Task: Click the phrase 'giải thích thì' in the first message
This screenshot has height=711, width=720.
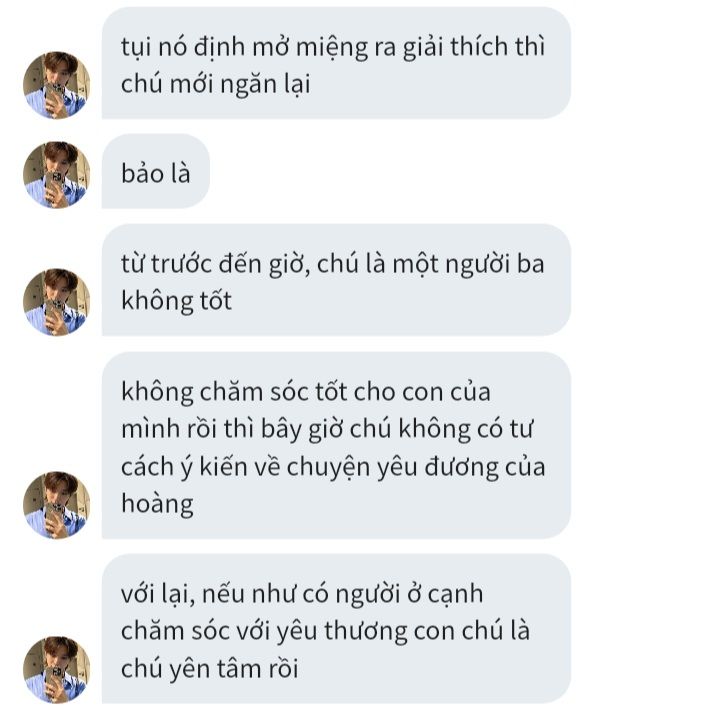Action: 474,48
